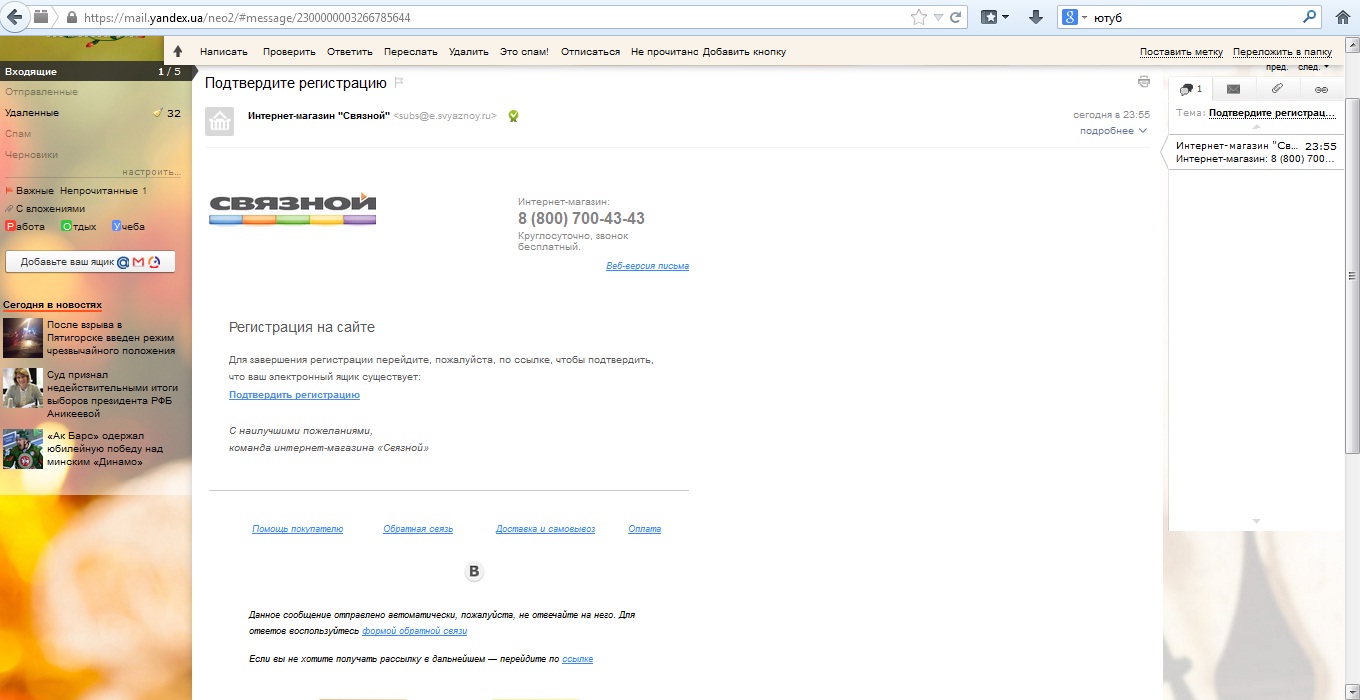Click the green Отдых label

pyautogui.click(x=79, y=226)
